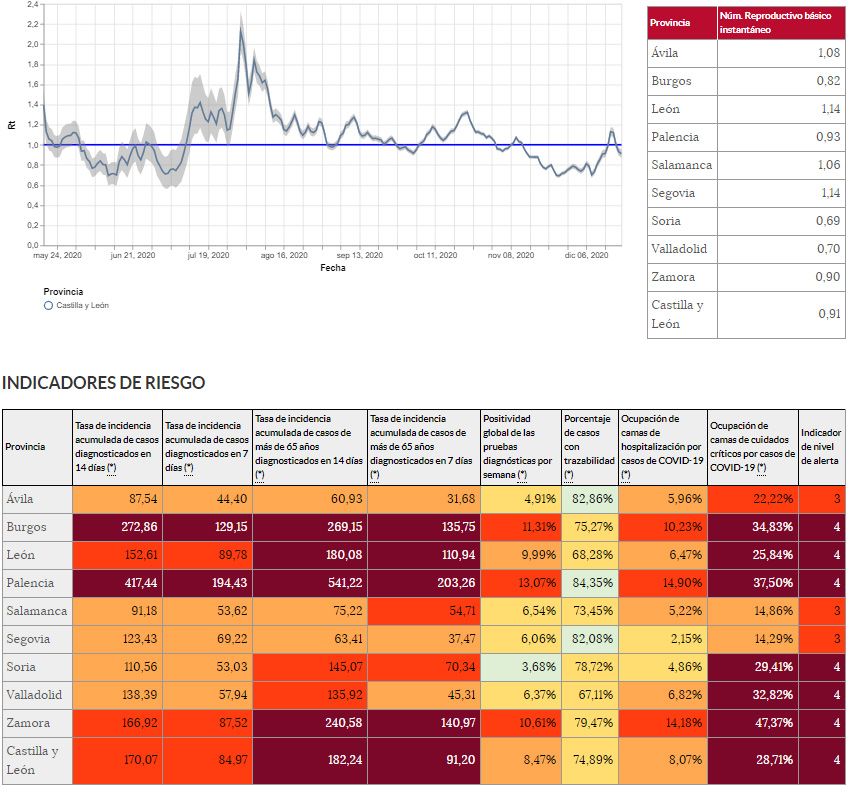Select the Indicador de nivel de alerta header
The image size is (849, 792).
click(822, 446)
